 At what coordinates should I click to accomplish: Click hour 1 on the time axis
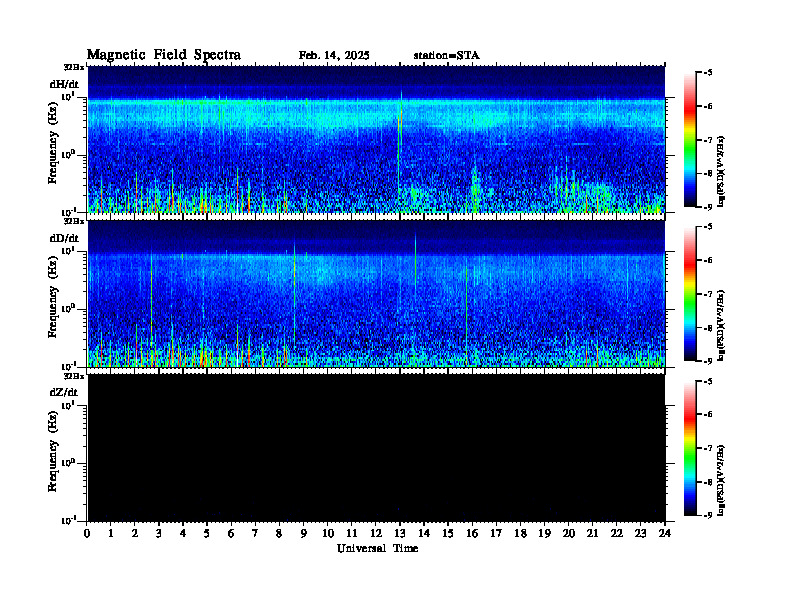coord(111,534)
